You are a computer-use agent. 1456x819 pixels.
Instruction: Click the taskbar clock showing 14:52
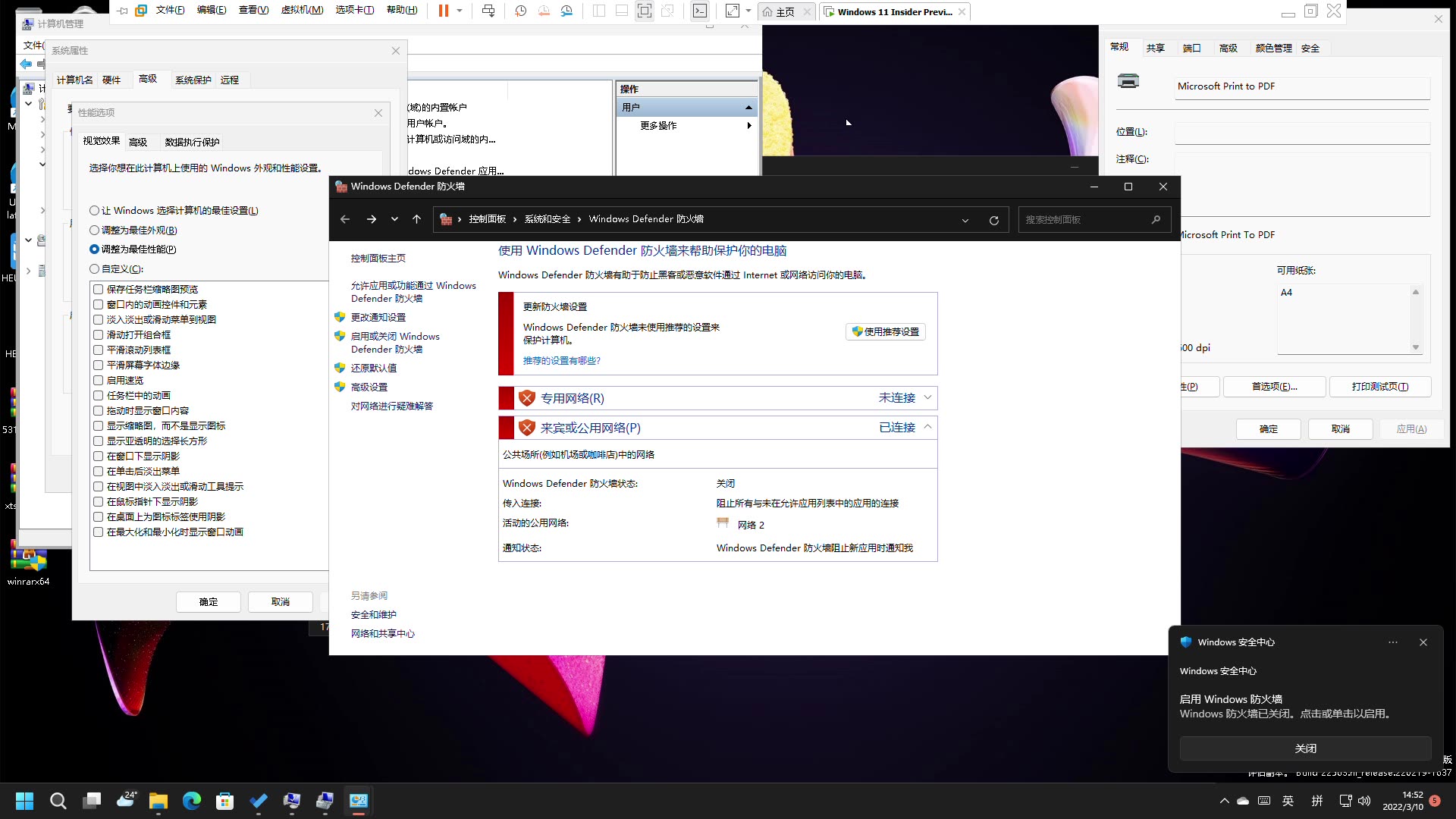1402,801
